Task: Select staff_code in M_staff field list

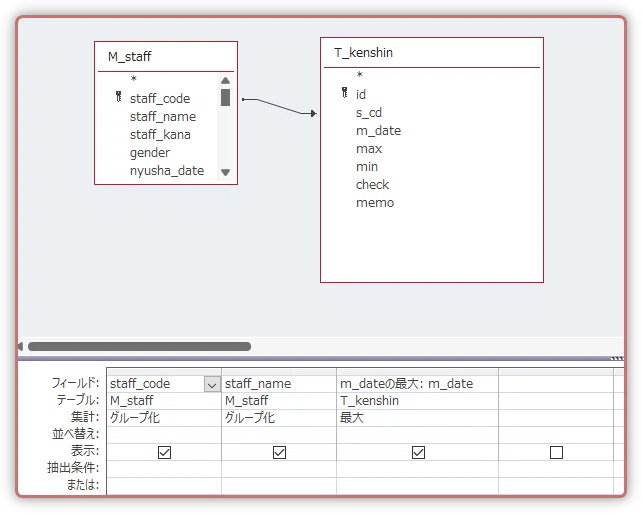Action: pos(160,99)
